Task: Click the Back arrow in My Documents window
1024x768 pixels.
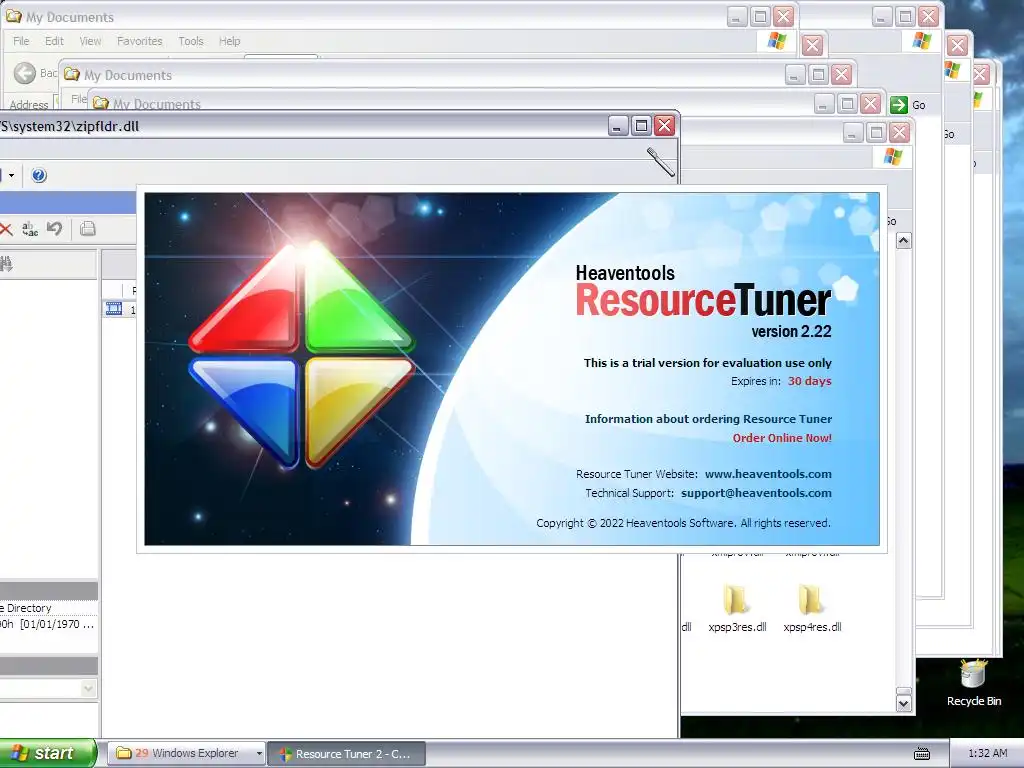Action: [25, 73]
